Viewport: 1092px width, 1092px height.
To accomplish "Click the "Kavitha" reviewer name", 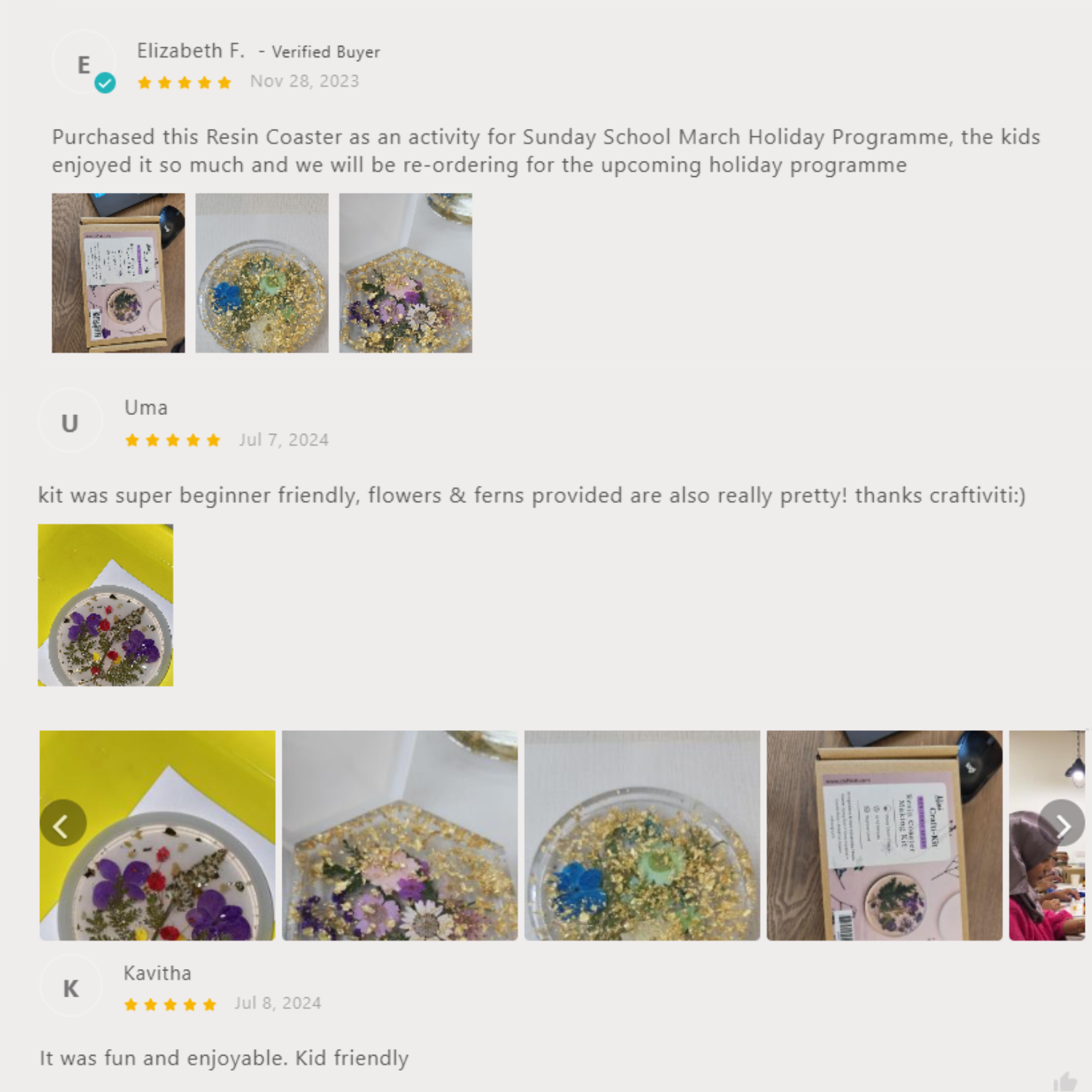I will click(x=157, y=973).
